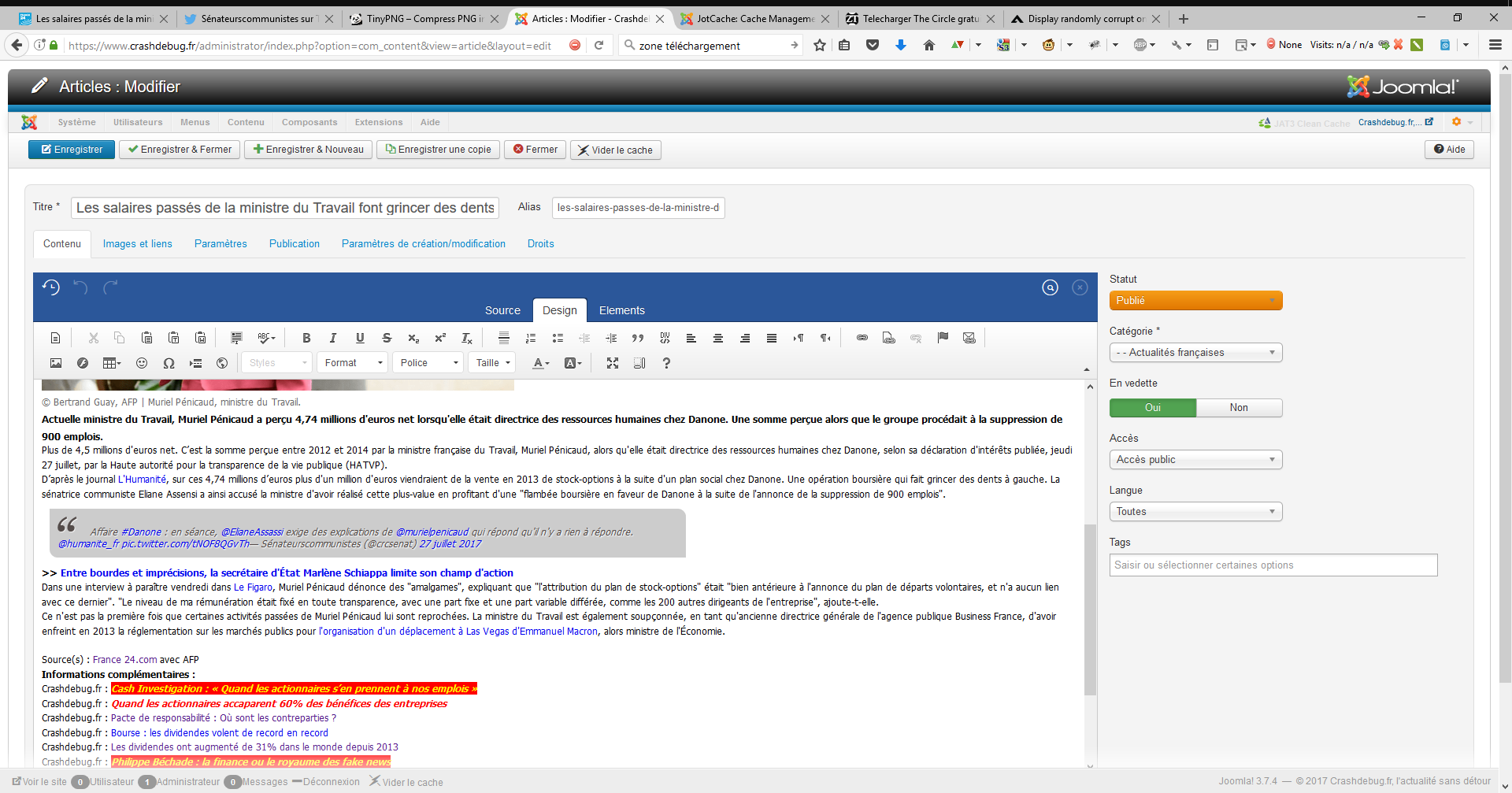Maximize the editor with the fullscreen icon
The width and height of the screenshot is (1512, 793).
click(x=613, y=363)
